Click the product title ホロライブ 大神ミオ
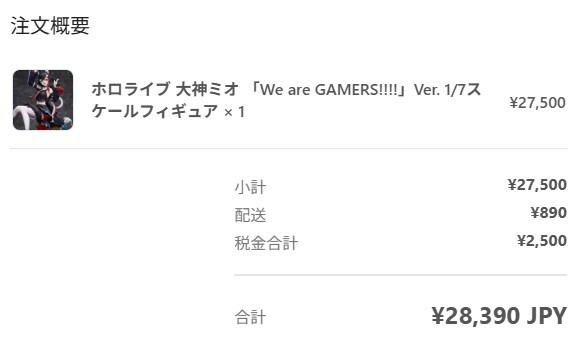The height and width of the screenshot is (363, 581). point(165,89)
